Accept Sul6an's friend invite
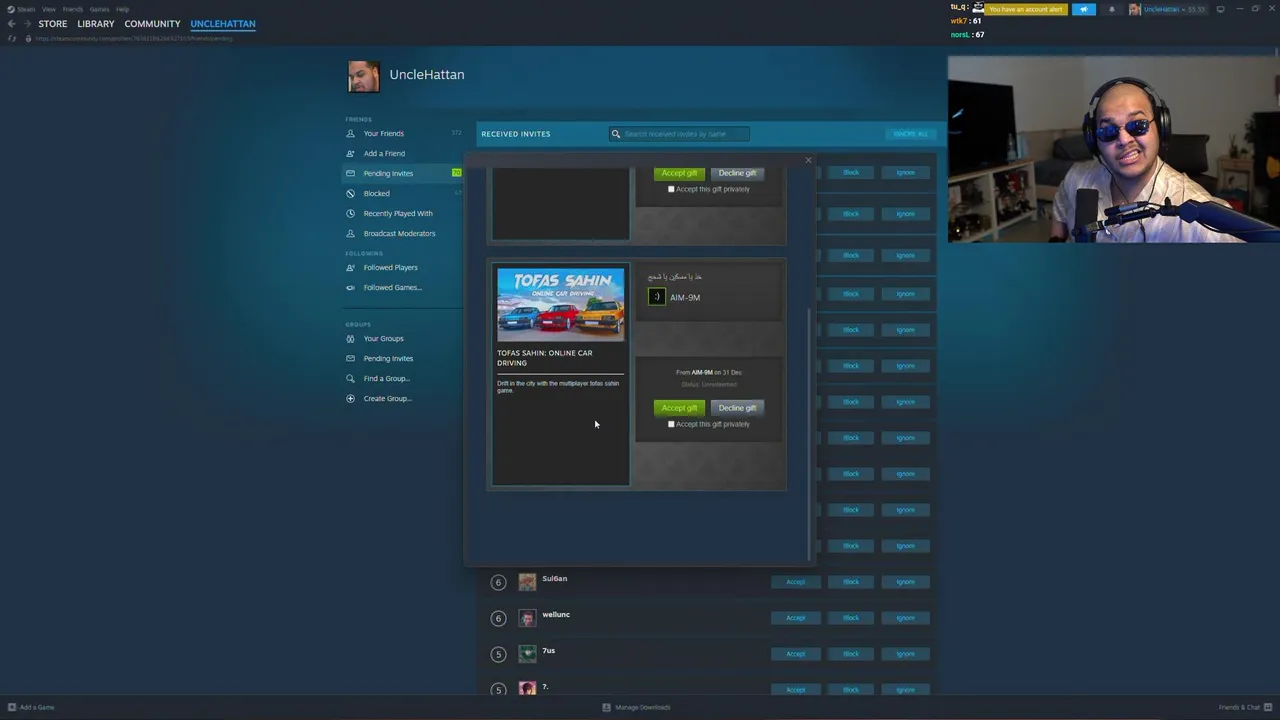The image size is (1280, 720). click(795, 582)
